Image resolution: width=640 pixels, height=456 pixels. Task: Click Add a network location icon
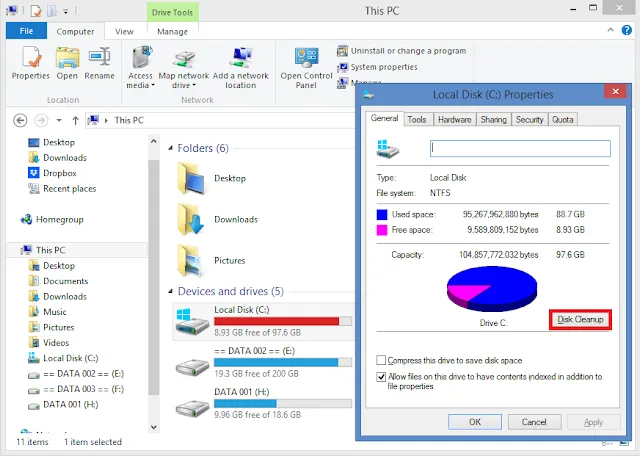tap(240, 68)
